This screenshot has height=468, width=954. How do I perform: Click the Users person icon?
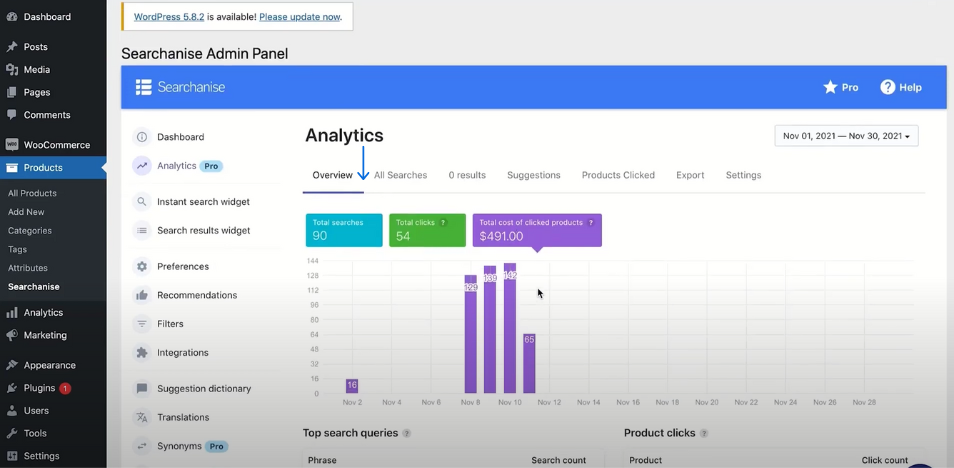[x=12, y=411]
